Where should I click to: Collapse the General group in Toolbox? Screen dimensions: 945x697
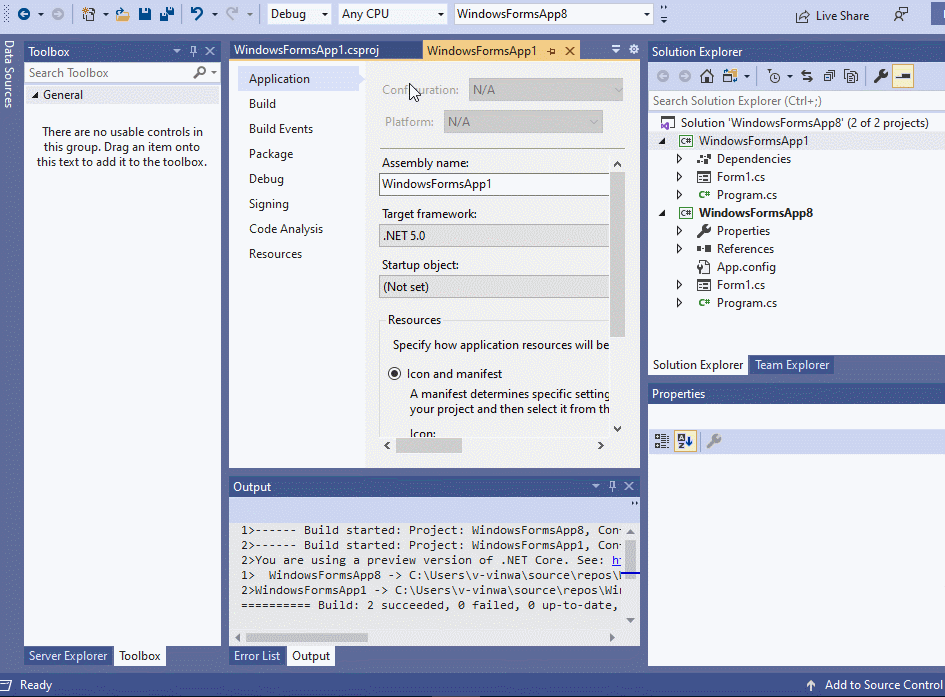[35, 95]
